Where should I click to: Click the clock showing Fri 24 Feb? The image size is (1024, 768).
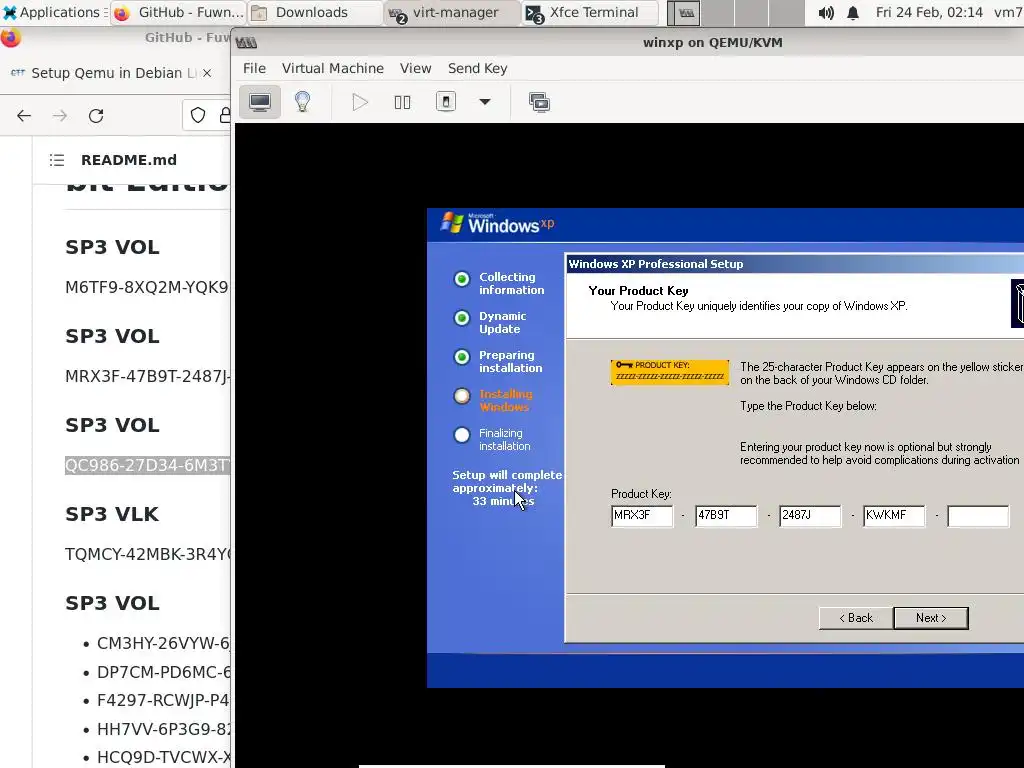[x=929, y=12]
